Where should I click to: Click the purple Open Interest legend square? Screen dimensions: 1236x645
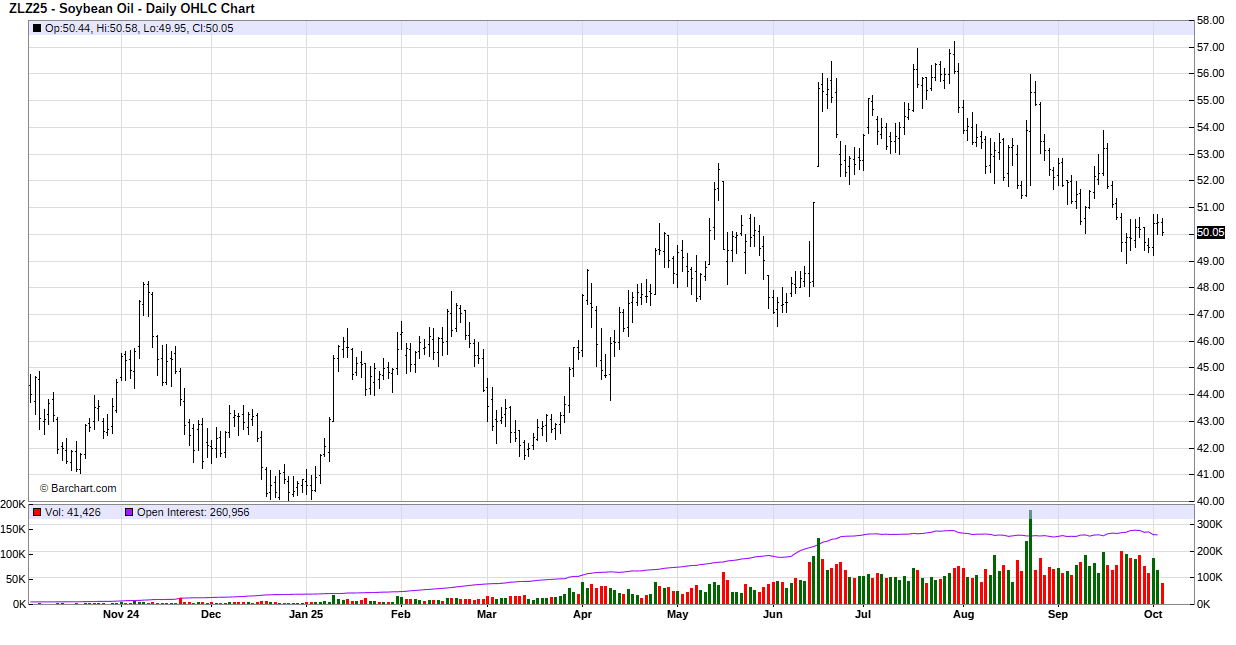[x=129, y=512]
